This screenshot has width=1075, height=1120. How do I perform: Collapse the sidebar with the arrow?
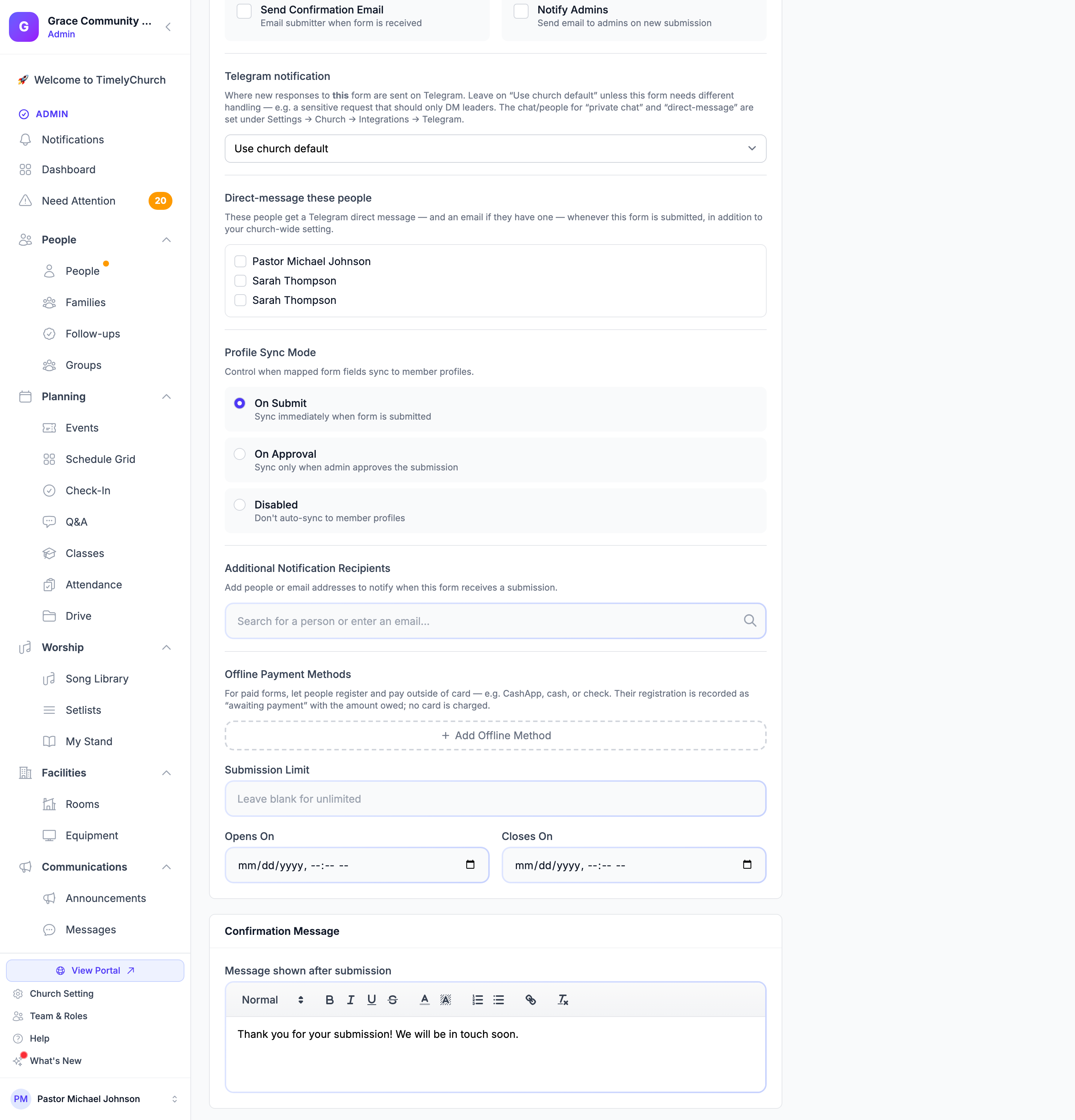tap(168, 27)
